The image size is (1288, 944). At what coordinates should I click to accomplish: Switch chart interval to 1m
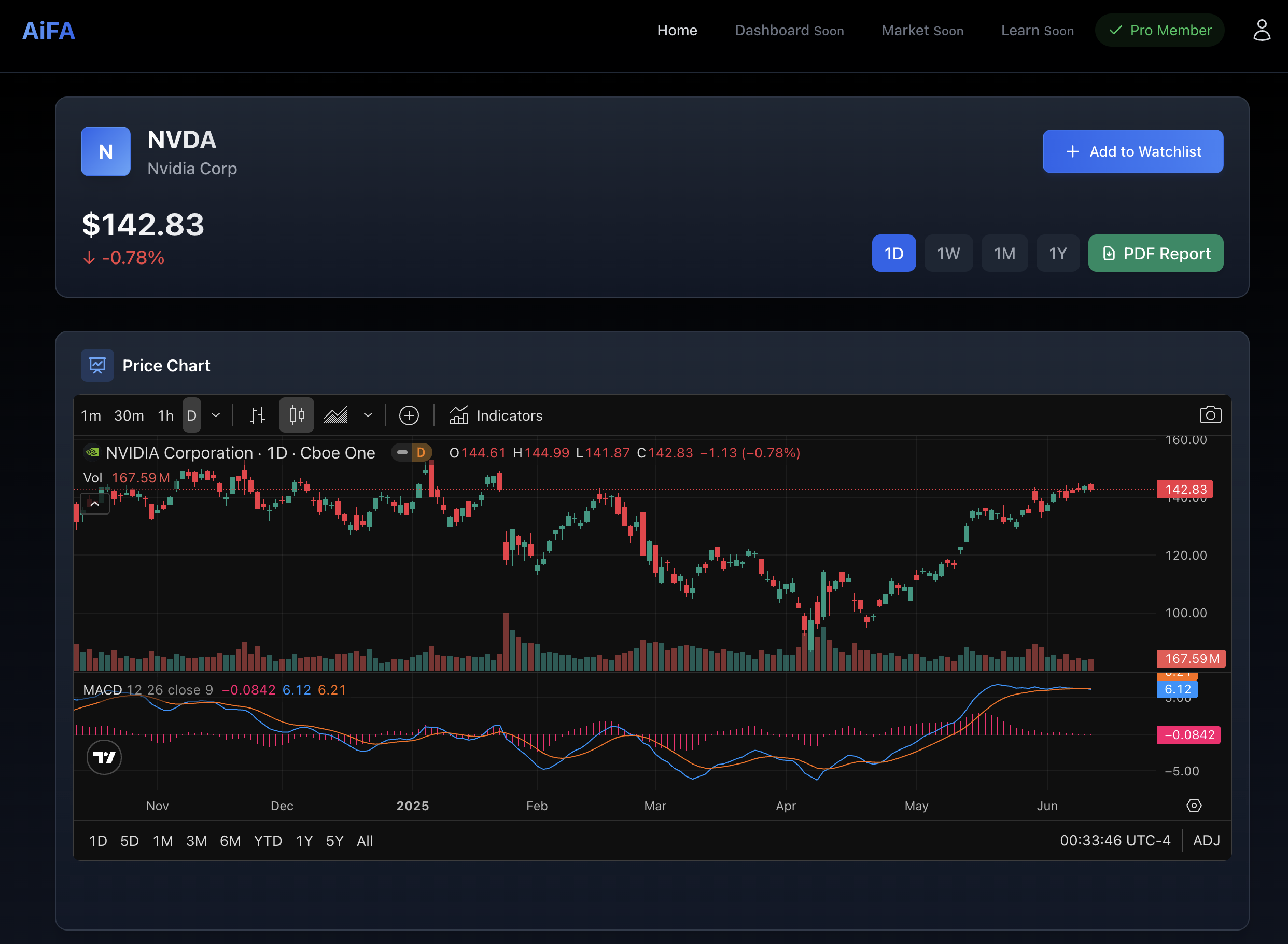click(x=91, y=415)
